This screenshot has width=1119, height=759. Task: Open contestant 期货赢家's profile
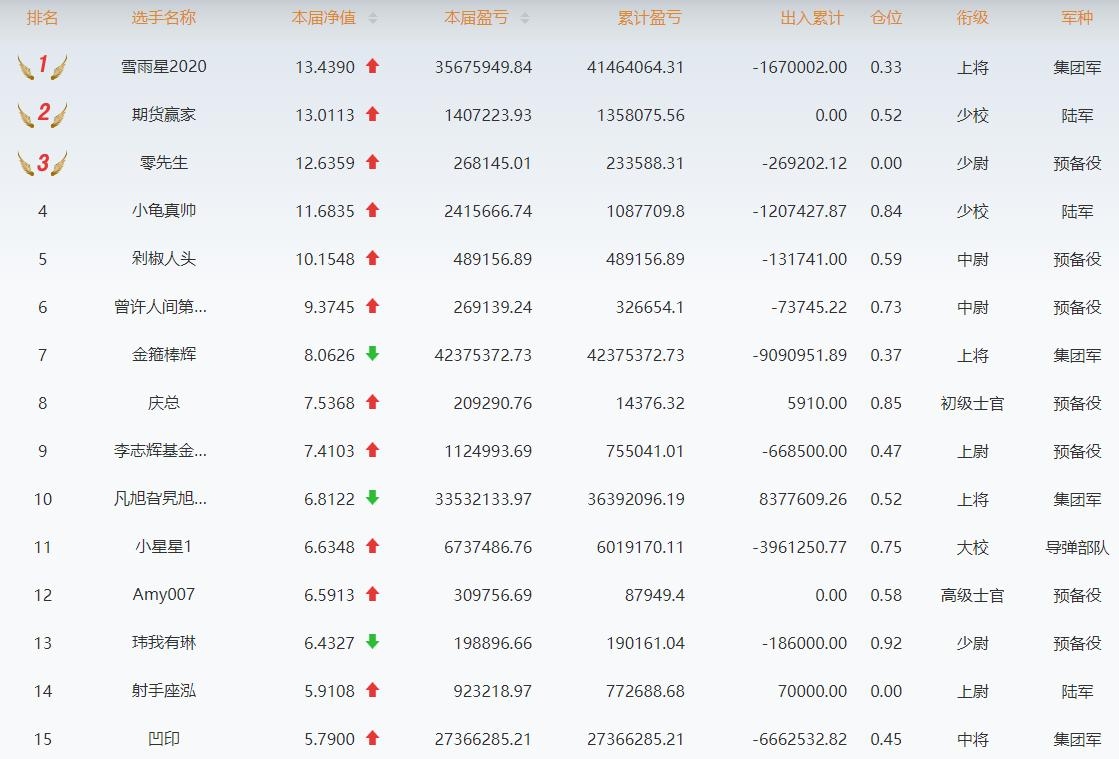(x=163, y=115)
